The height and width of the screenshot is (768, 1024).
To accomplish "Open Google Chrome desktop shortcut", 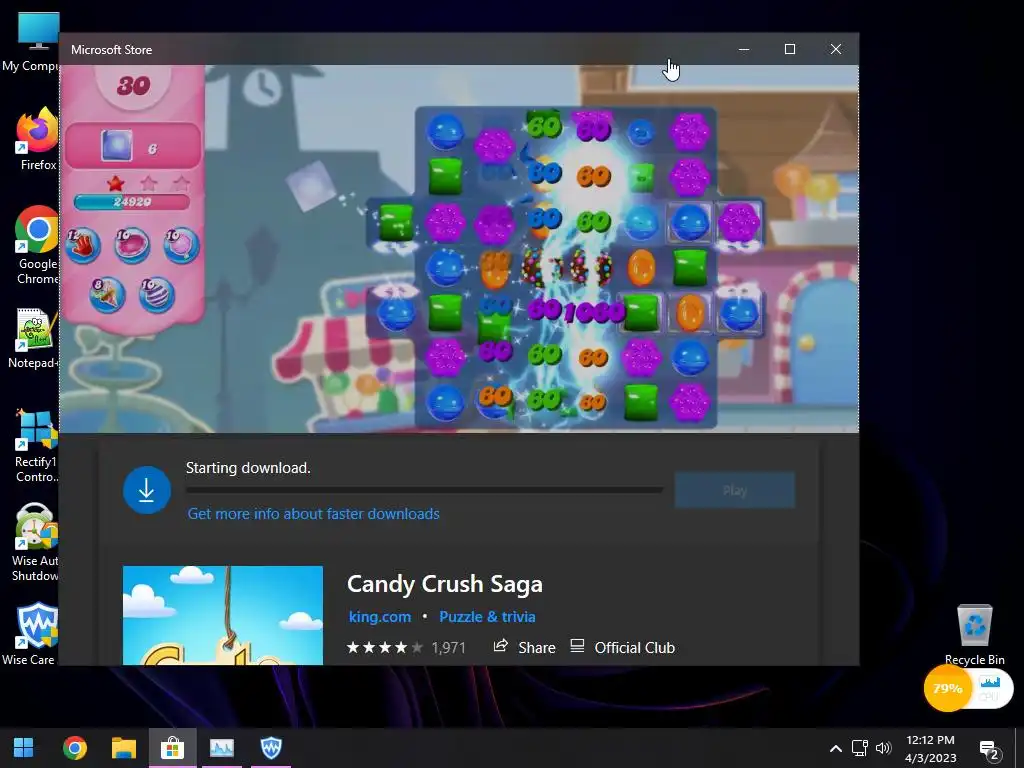I will [36, 245].
